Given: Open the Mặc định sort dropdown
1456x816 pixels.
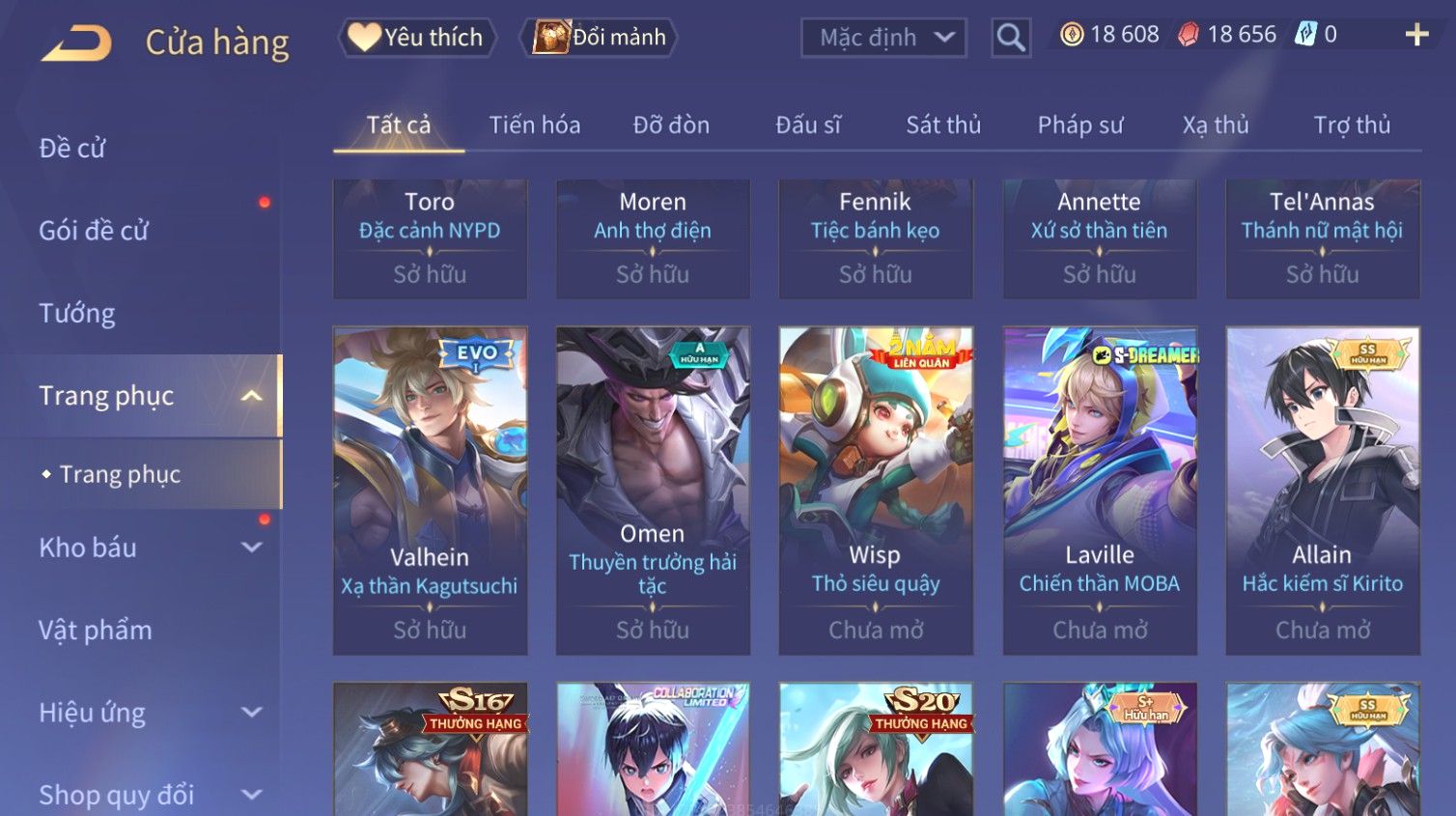Looking at the screenshot, I should tap(883, 38).
